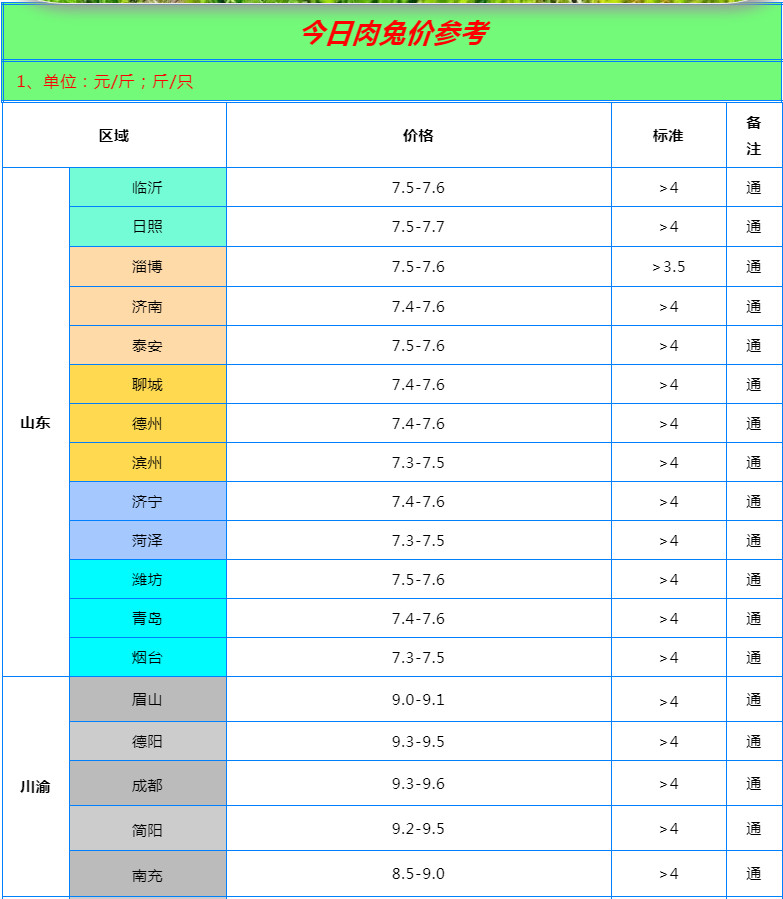Click the 今日肉兔价参考 title banner

(x=393, y=34)
